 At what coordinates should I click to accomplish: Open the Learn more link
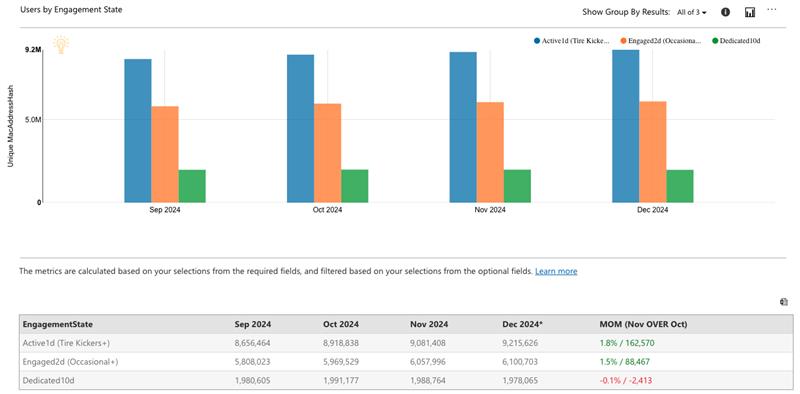tap(556, 272)
